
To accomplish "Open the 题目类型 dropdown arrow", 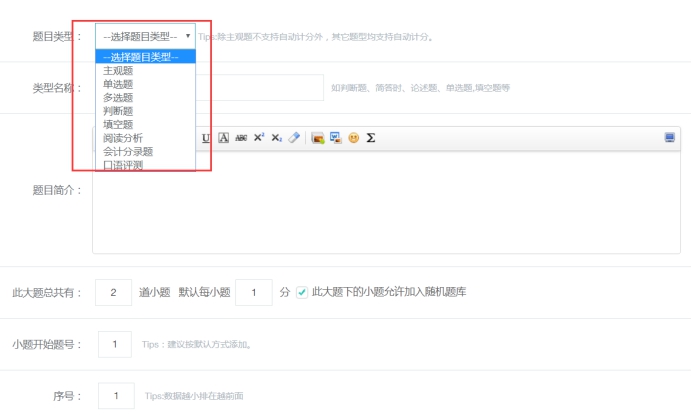I will 188,36.
